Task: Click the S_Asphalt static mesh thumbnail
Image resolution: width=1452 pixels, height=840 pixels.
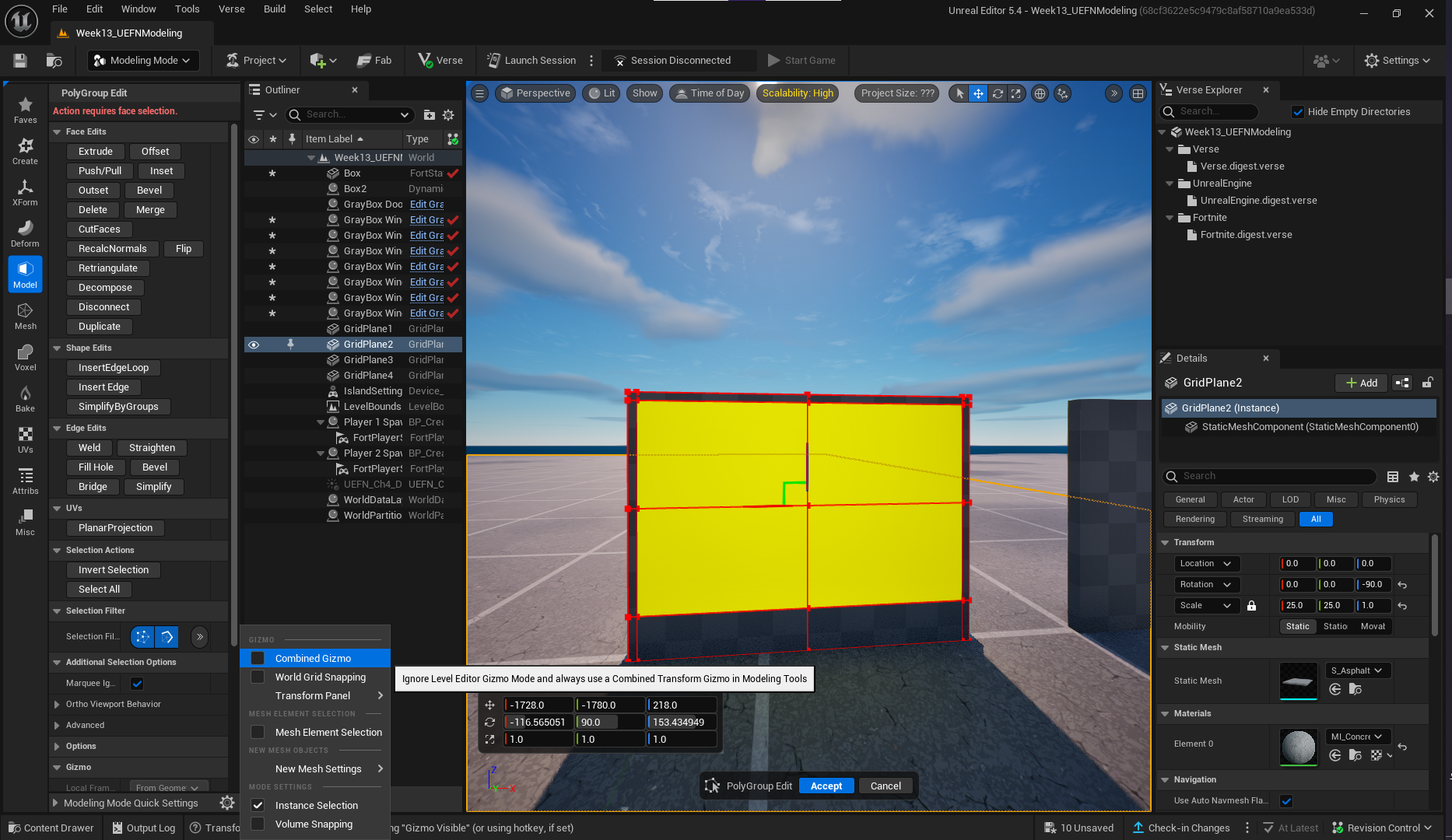Action: click(1298, 681)
